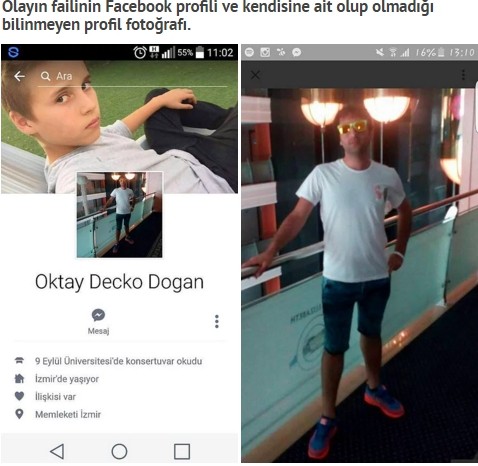This screenshot has width=478, height=466.
Task: Open the profile picture thumbnail
Action: click(x=120, y=215)
